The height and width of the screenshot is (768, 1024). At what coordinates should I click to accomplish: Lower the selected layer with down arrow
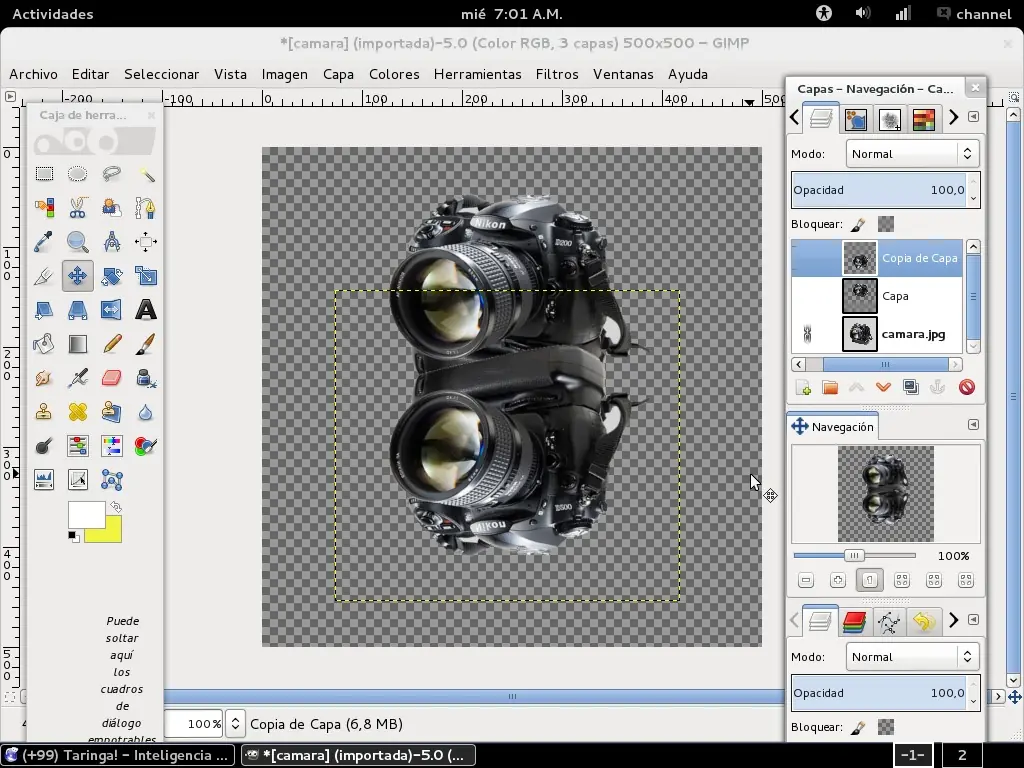[884, 387]
